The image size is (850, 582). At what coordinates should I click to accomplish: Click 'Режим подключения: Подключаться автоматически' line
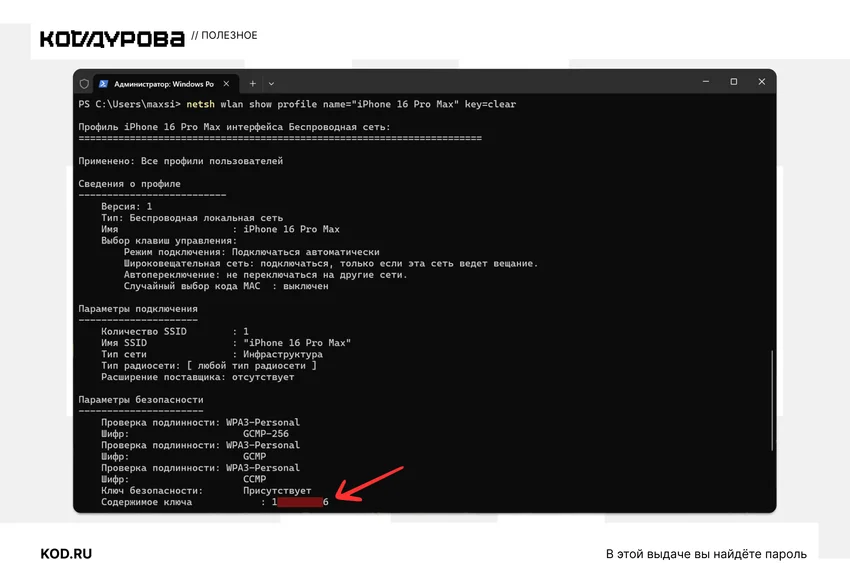point(252,252)
